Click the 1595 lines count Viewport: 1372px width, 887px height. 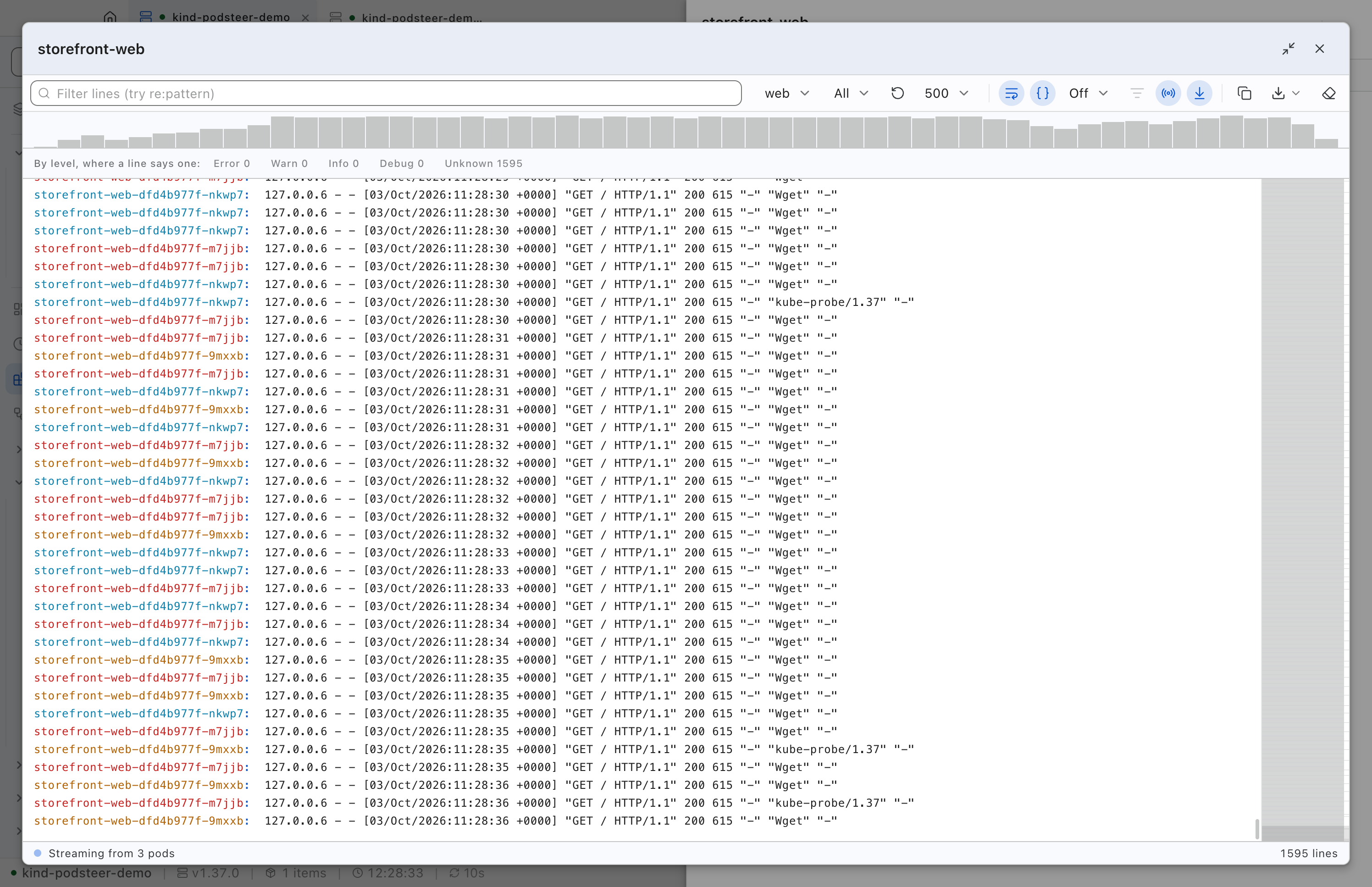coord(1309,853)
